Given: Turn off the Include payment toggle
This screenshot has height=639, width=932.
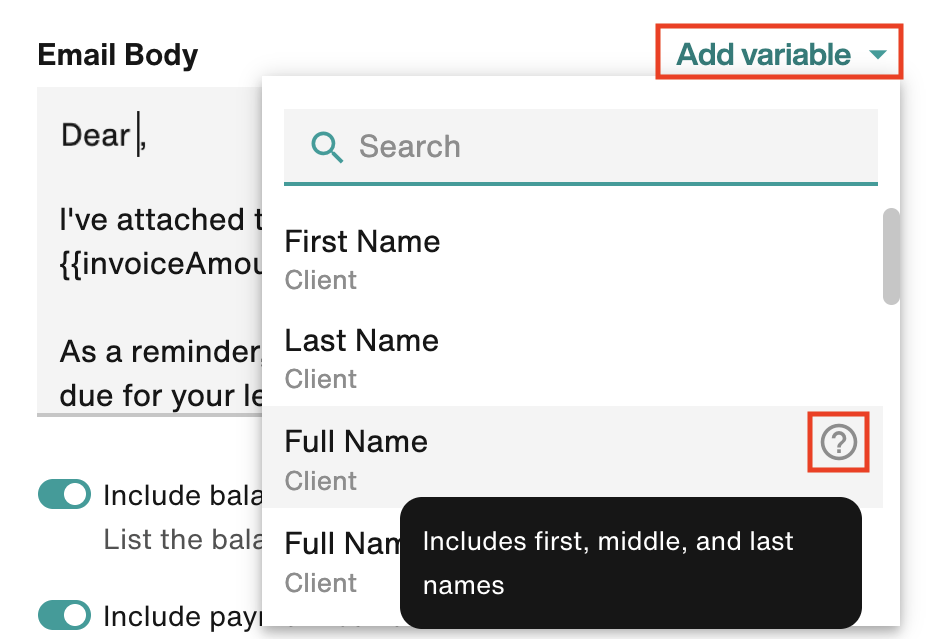Looking at the screenshot, I should pyautogui.click(x=64, y=615).
